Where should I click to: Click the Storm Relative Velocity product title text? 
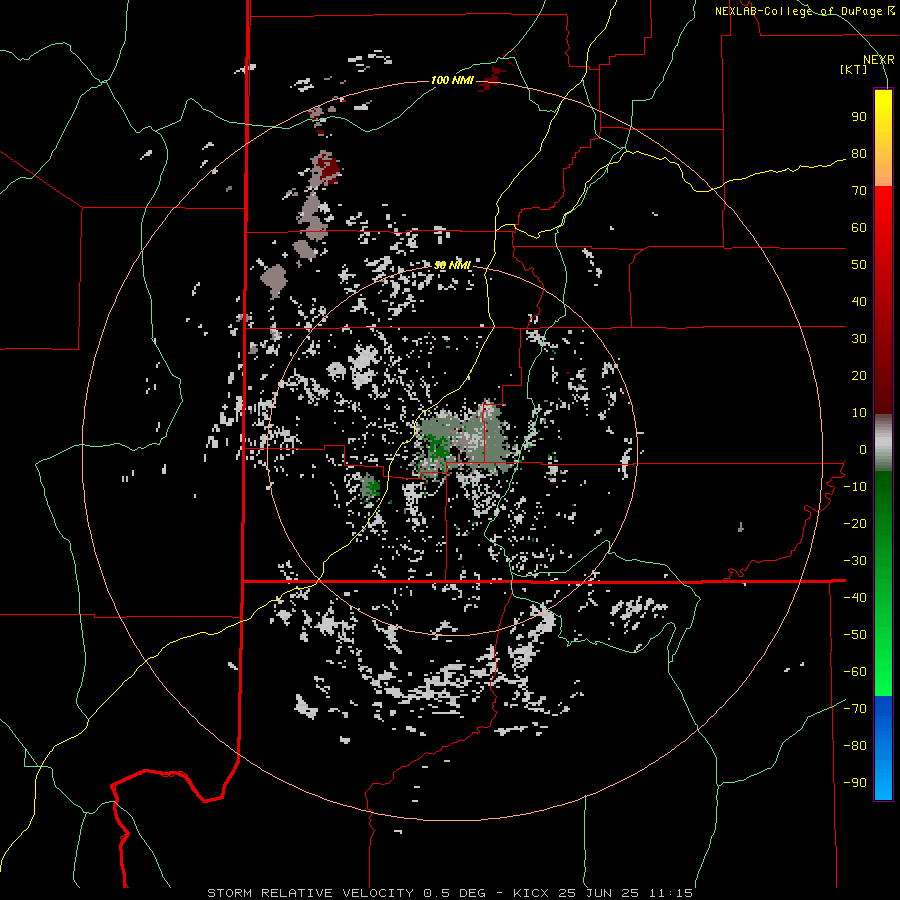(310, 893)
